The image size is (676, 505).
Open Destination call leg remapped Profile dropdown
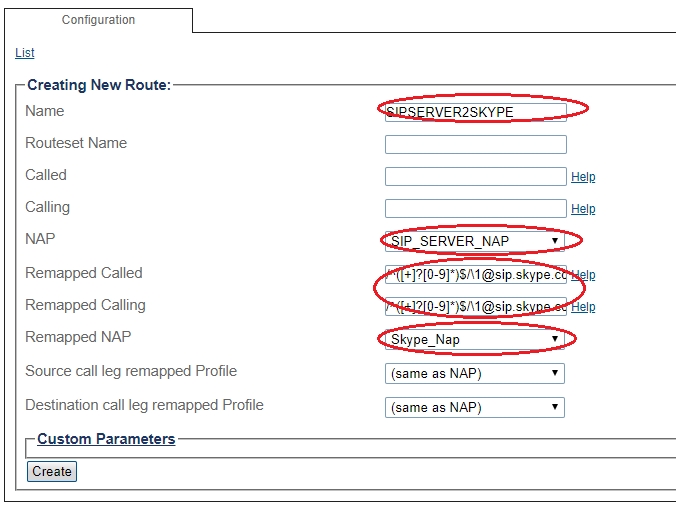click(475, 407)
